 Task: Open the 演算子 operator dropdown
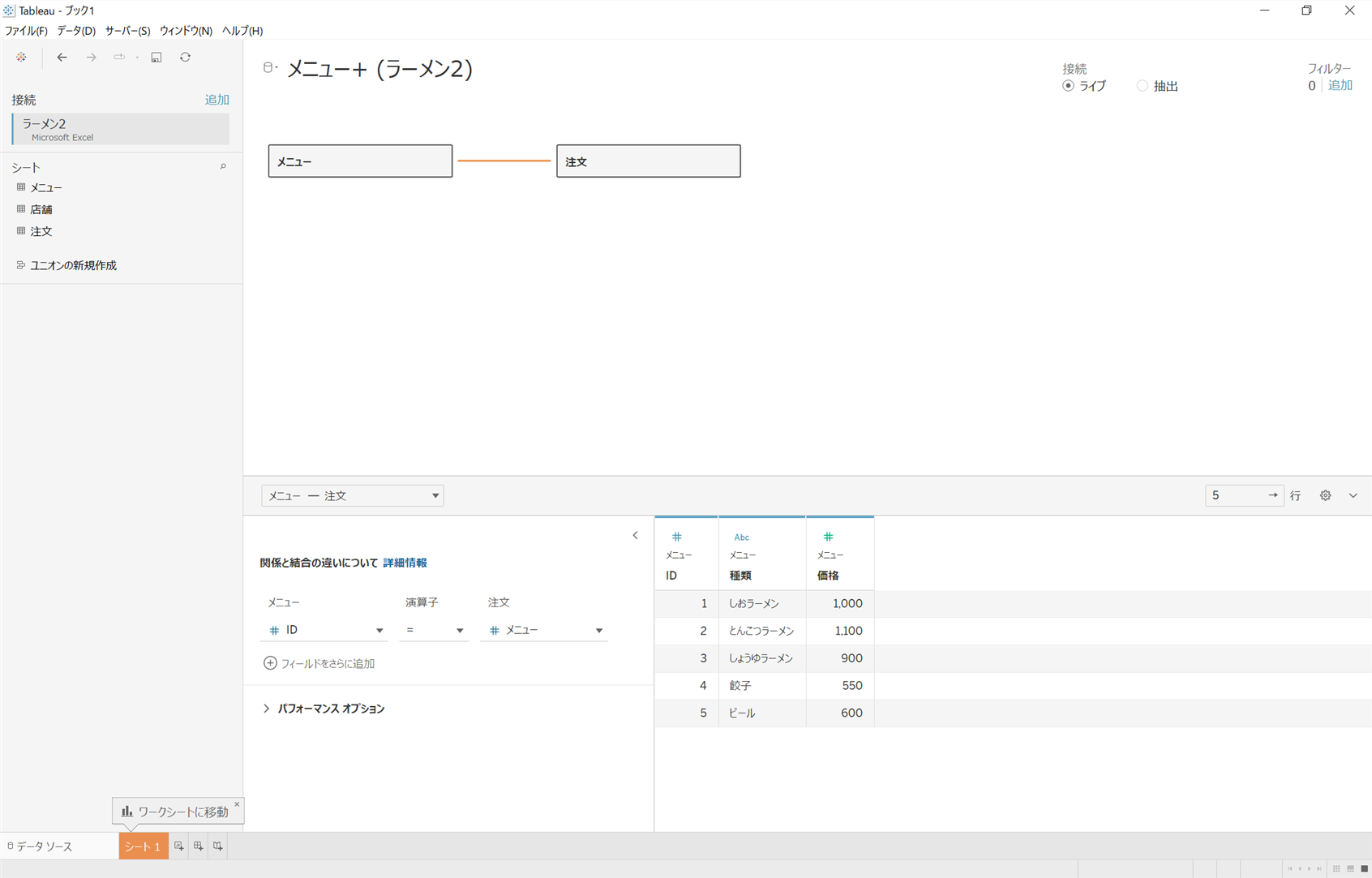458,630
